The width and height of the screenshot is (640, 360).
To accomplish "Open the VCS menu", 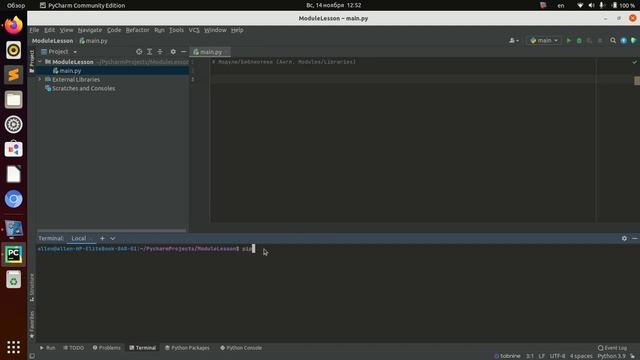I will pyautogui.click(x=194, y=30).
